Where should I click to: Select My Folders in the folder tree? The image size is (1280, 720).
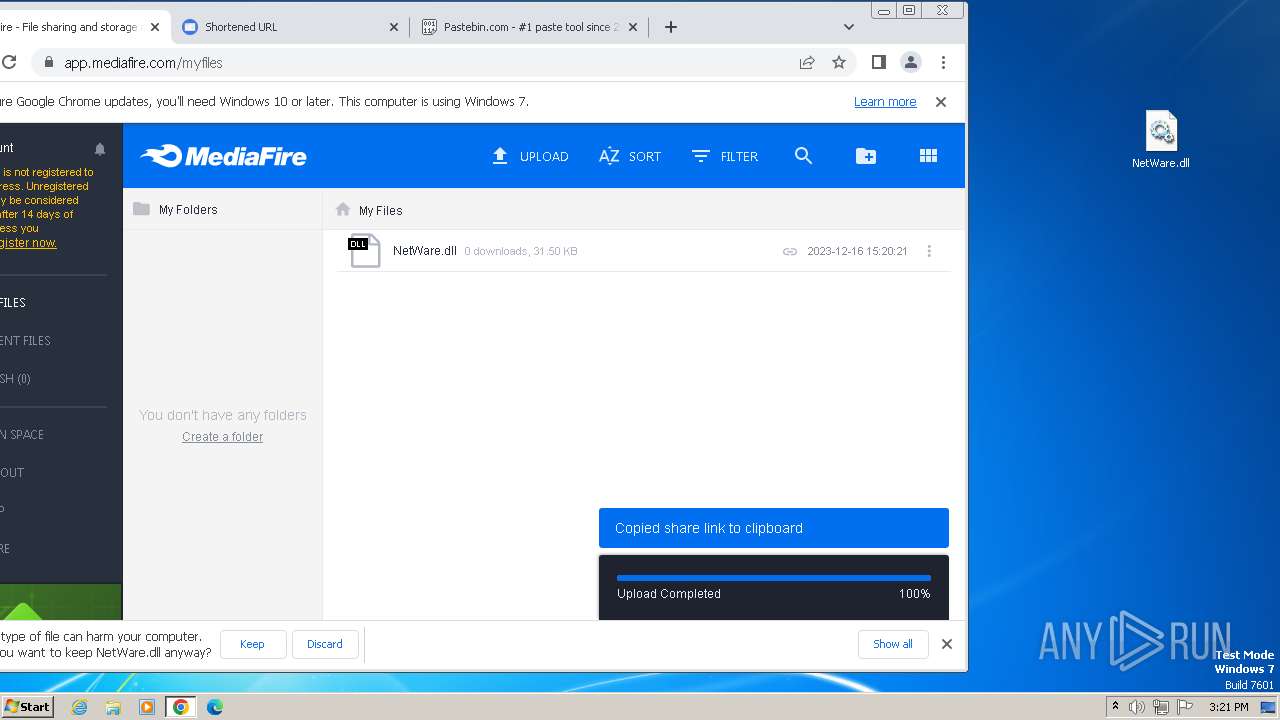[x=188, y=210]
